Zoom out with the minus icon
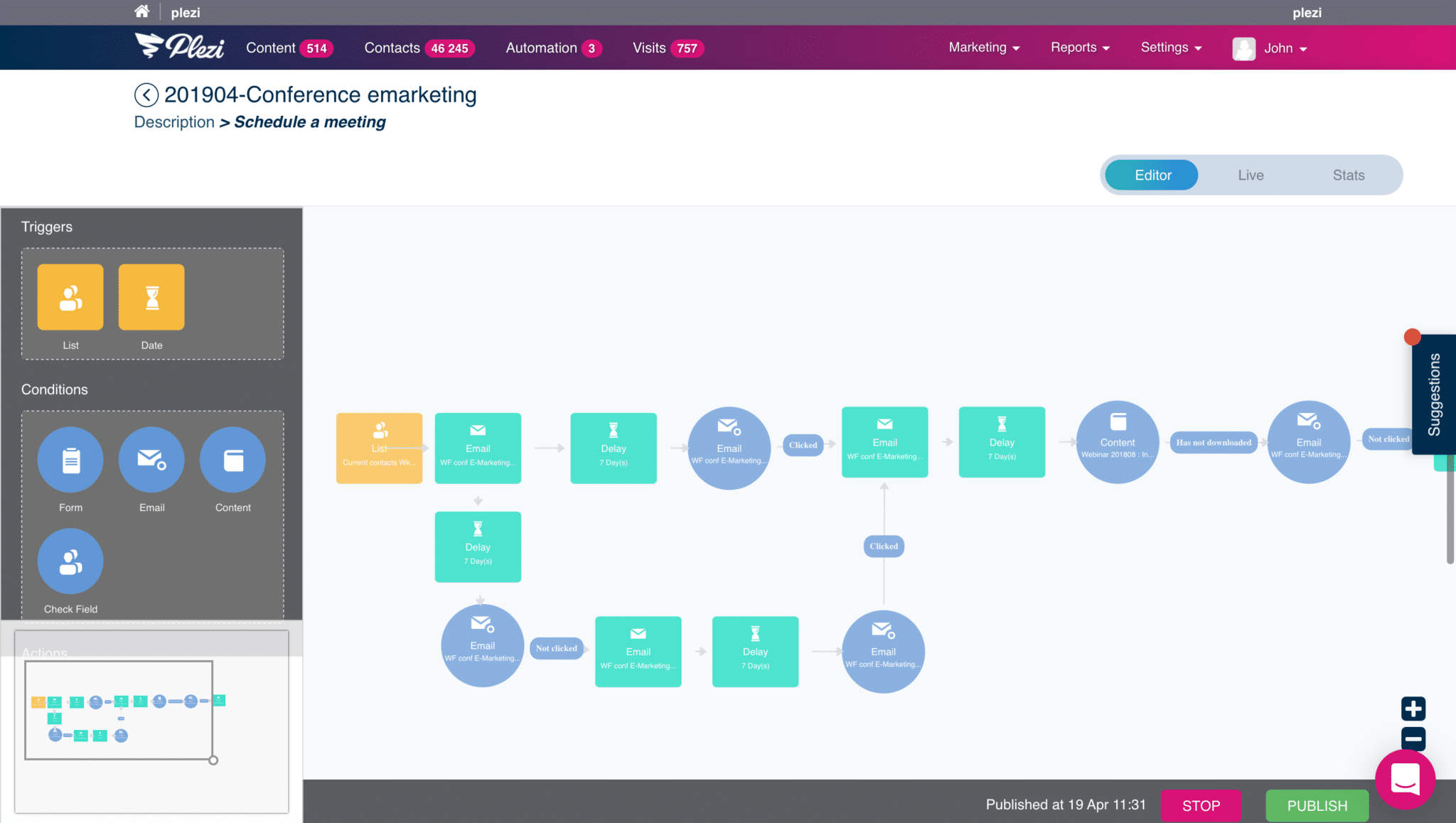Viewport: 1456px width, 823px height. coord(1413,739)
